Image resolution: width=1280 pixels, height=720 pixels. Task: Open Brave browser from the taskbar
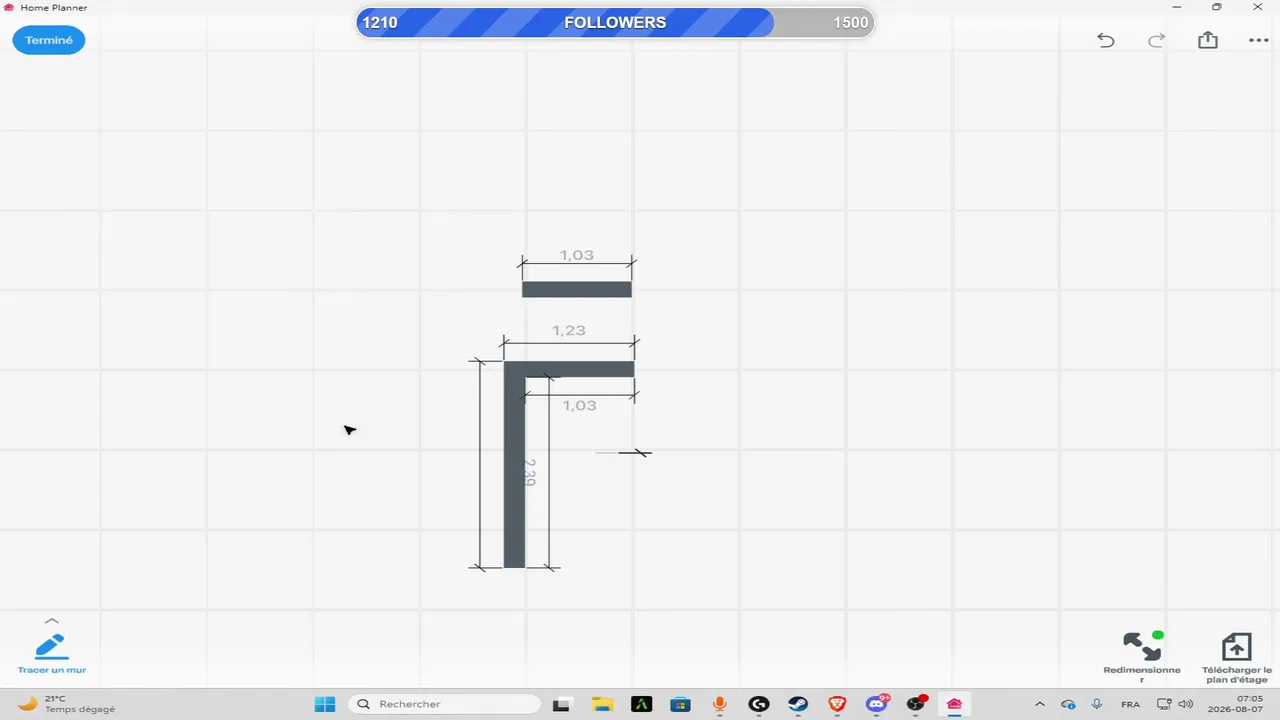click(x=837, y=704)
